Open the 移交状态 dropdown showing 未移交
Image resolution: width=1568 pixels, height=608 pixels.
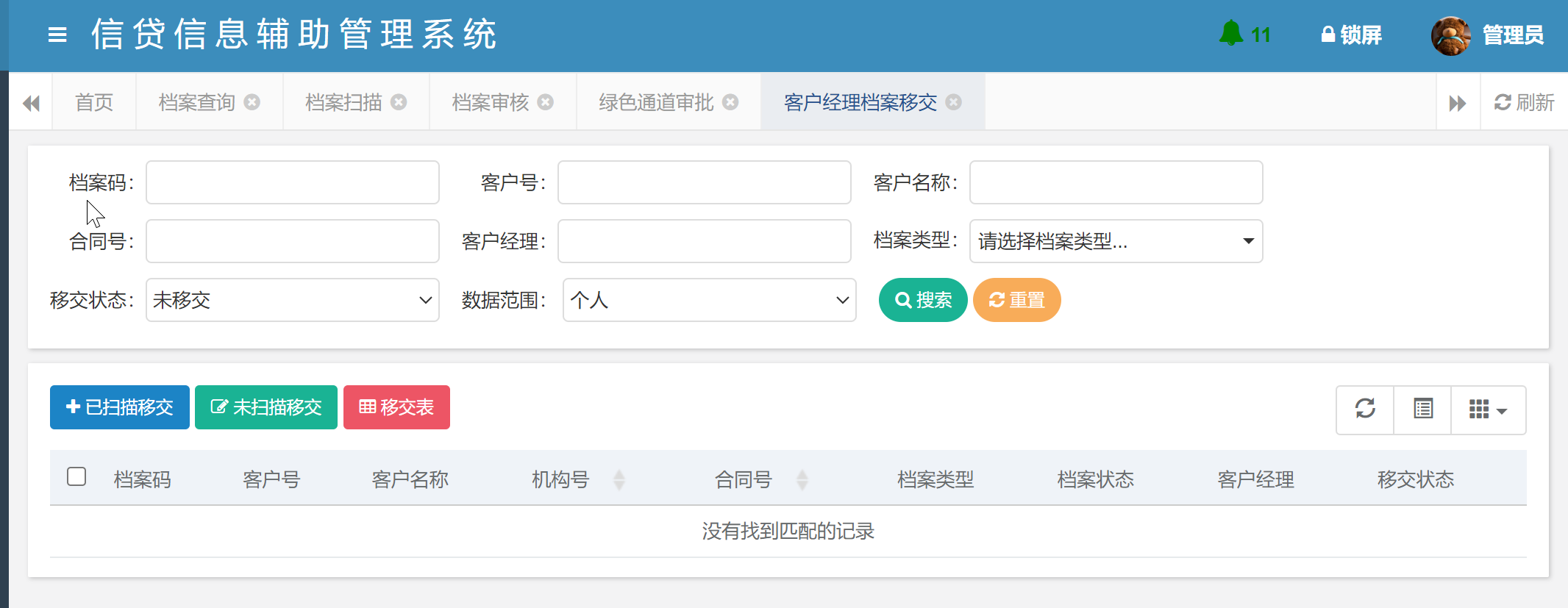(293, 300)
